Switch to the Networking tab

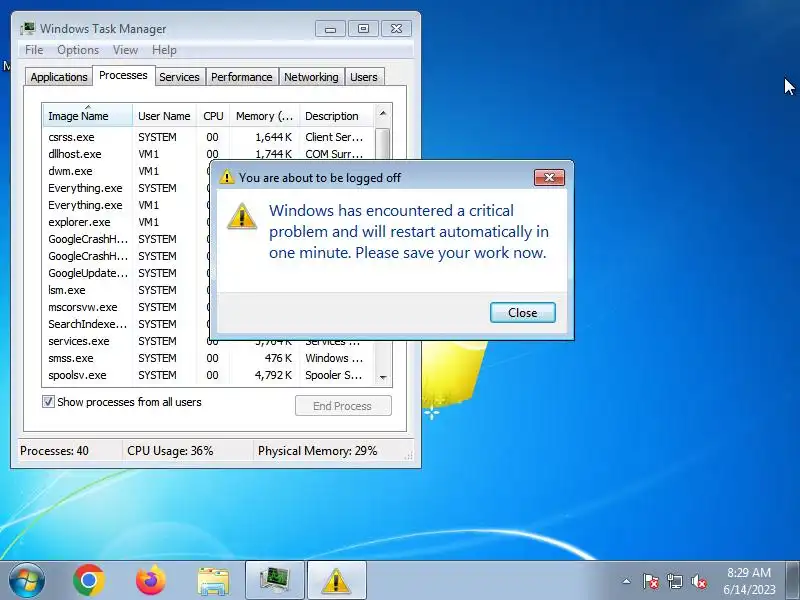[x=311, y=77]
